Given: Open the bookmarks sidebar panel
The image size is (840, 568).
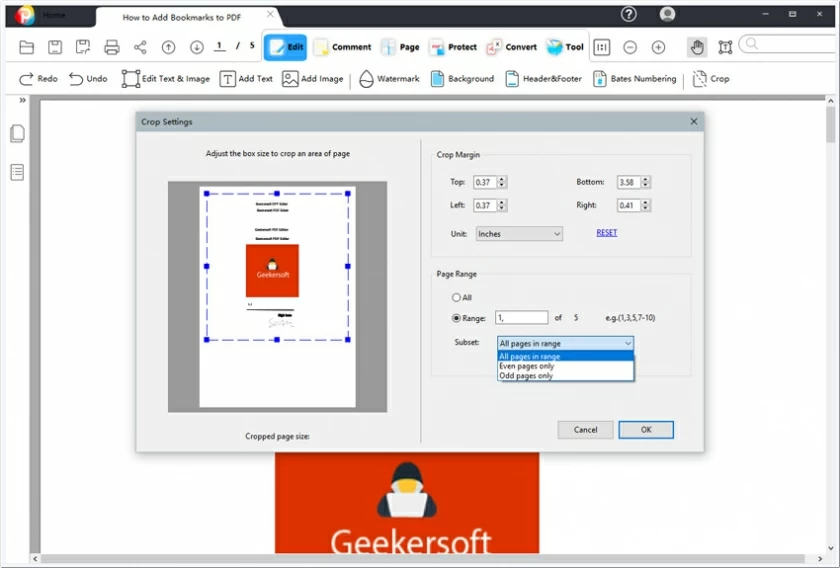Looking at the screenshot, I should click(17, 173).
